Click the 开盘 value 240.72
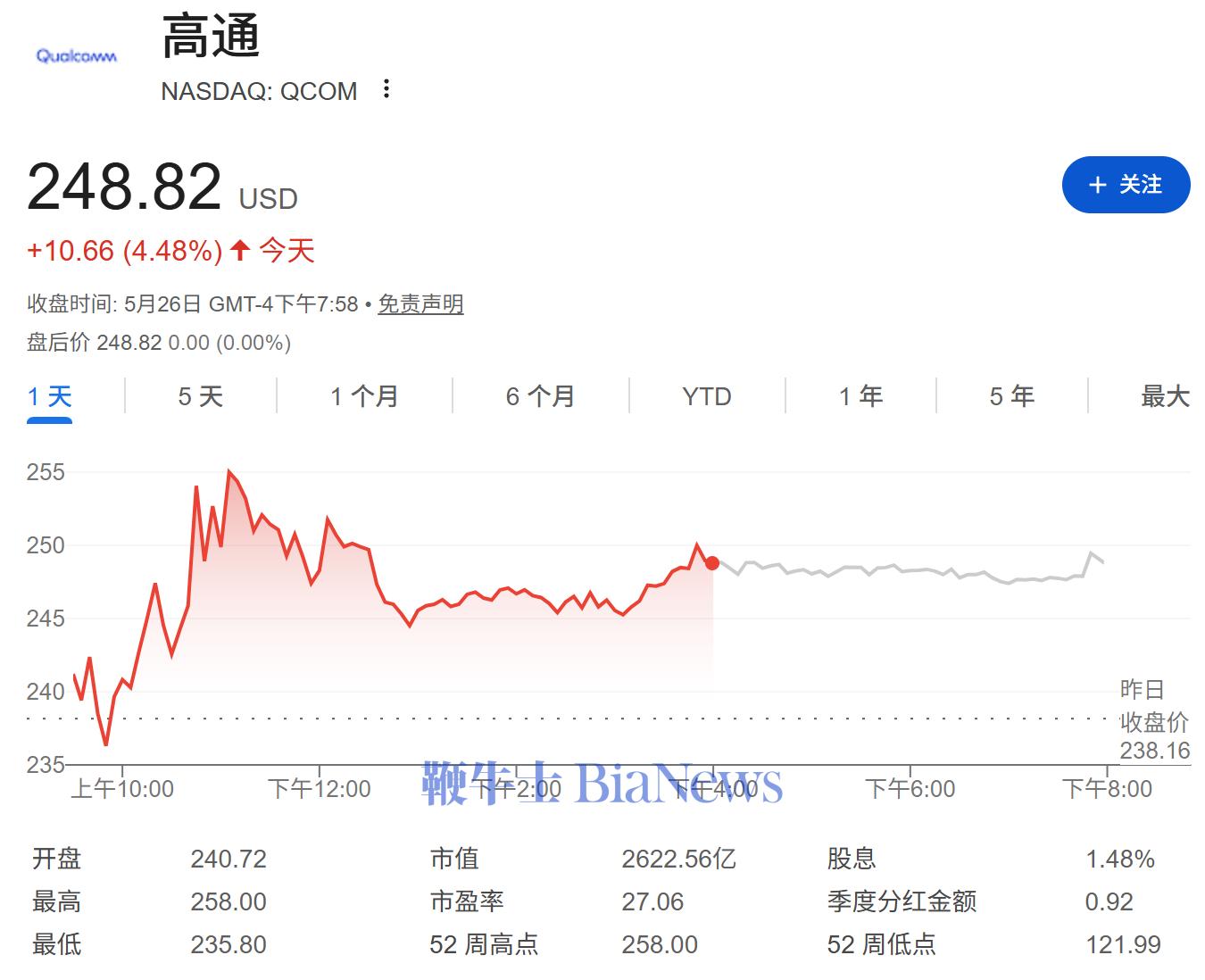The height and width of the screenshot is (980, 1205). click(229, 859)
